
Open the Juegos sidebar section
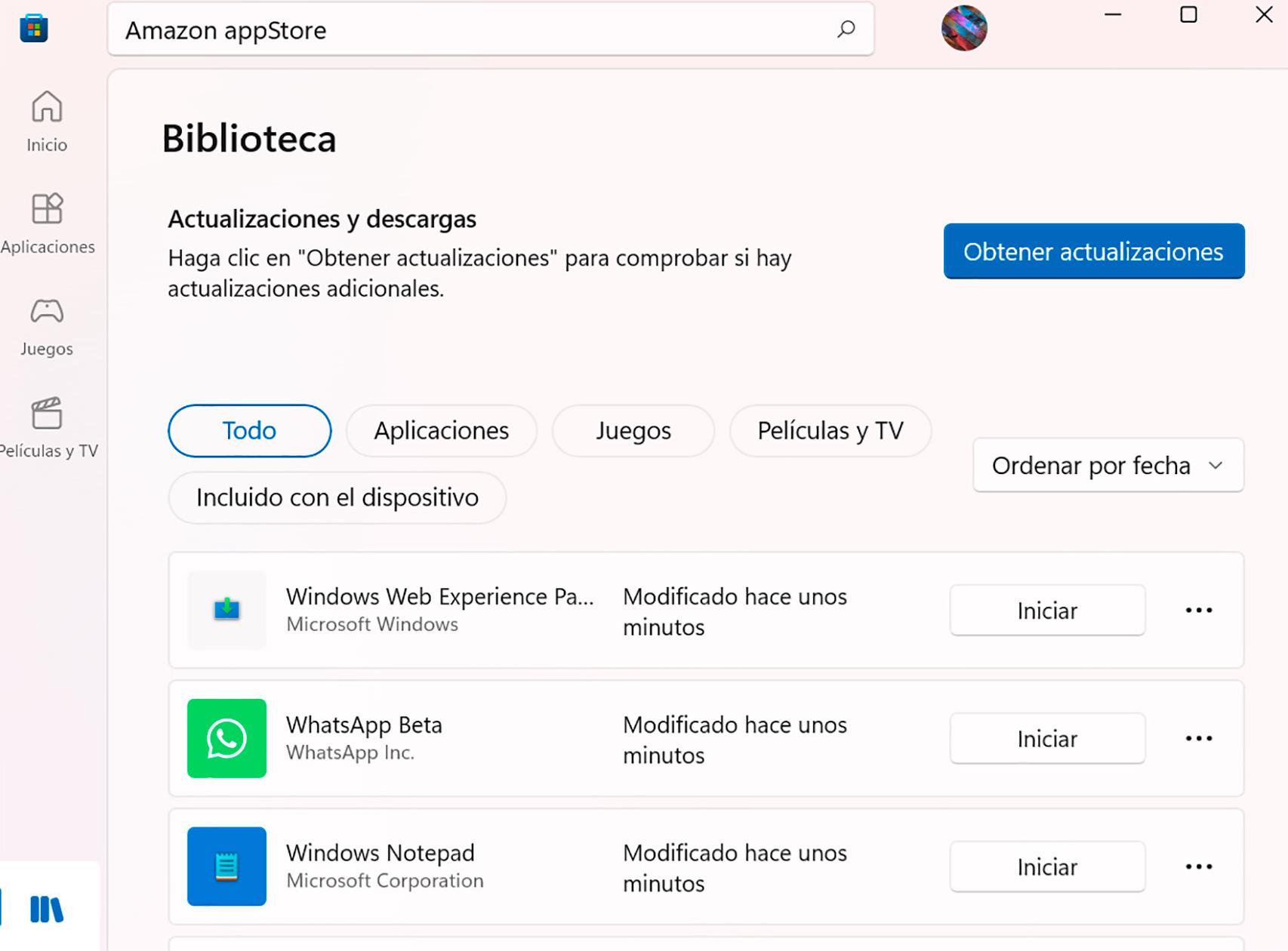47,326
